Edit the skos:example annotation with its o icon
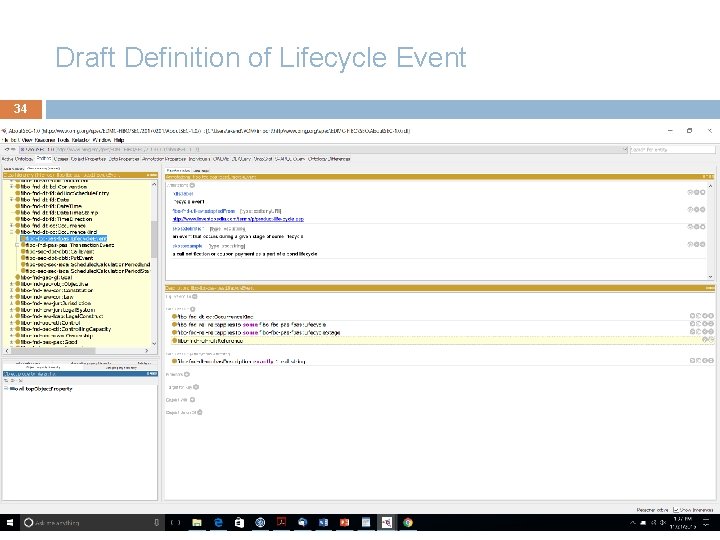 (x=702, y=244)
